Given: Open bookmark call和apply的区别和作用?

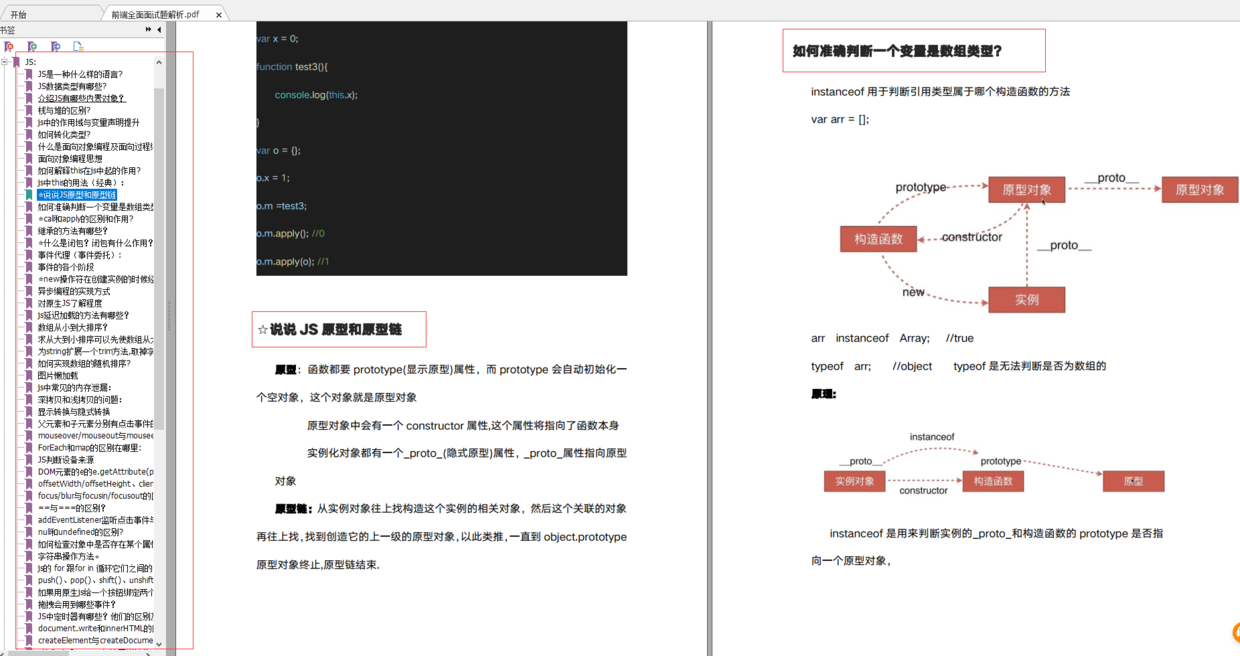Looking at the screenshot, I should (86, 219).
